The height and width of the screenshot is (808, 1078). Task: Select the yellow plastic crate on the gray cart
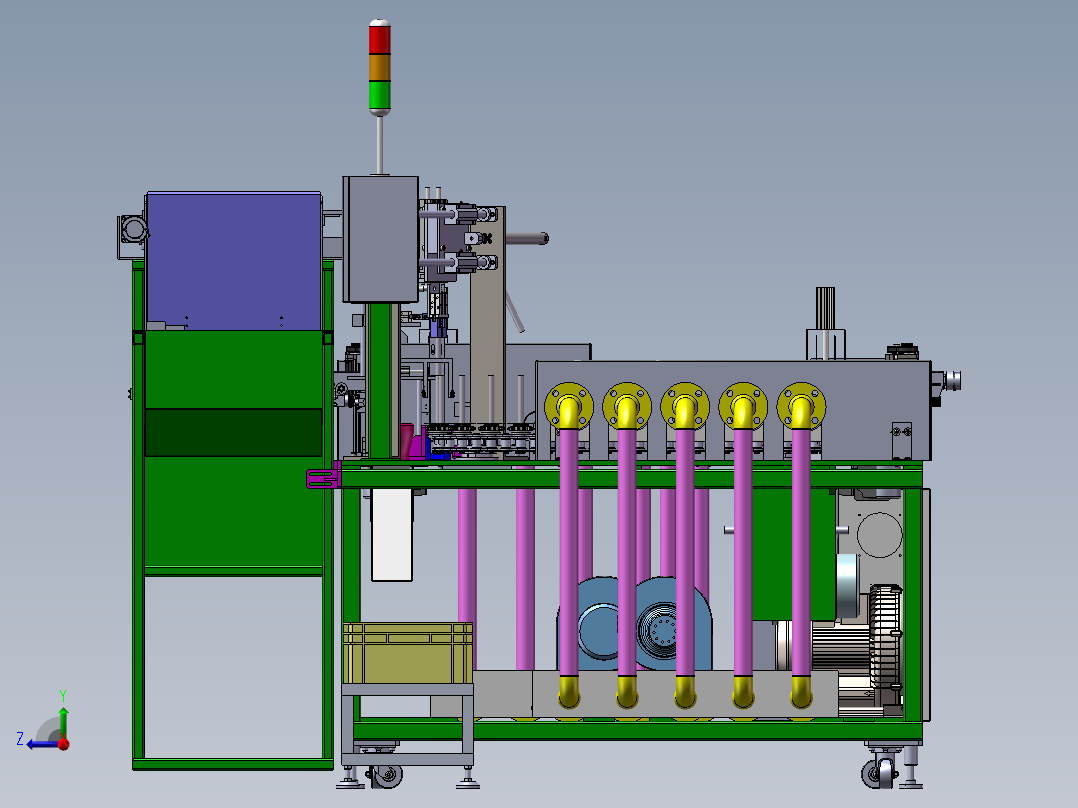408,653
